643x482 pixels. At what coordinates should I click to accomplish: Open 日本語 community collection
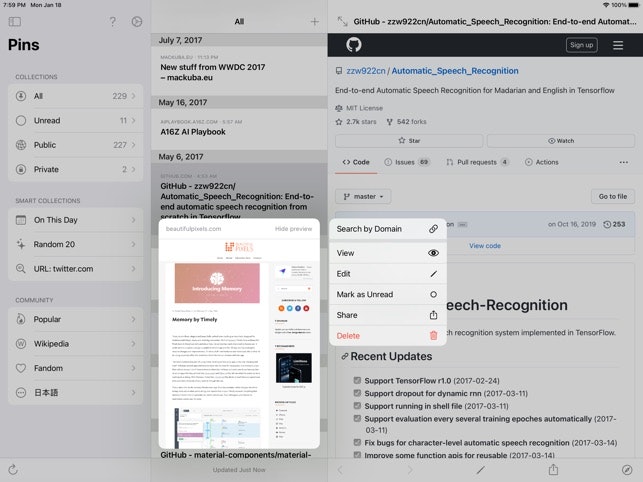(75, 393)
